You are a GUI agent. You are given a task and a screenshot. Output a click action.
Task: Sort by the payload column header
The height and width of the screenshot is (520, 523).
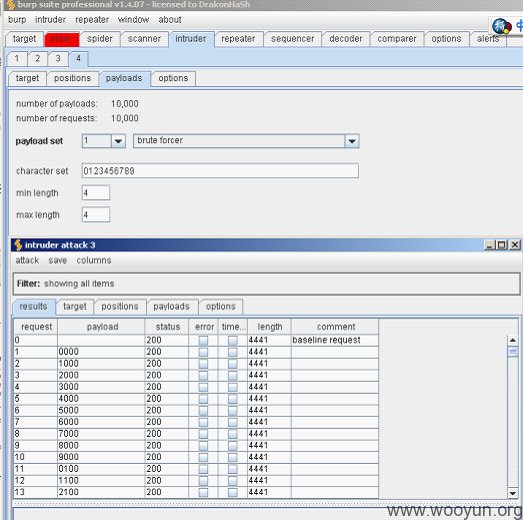[x=101, y=327]
